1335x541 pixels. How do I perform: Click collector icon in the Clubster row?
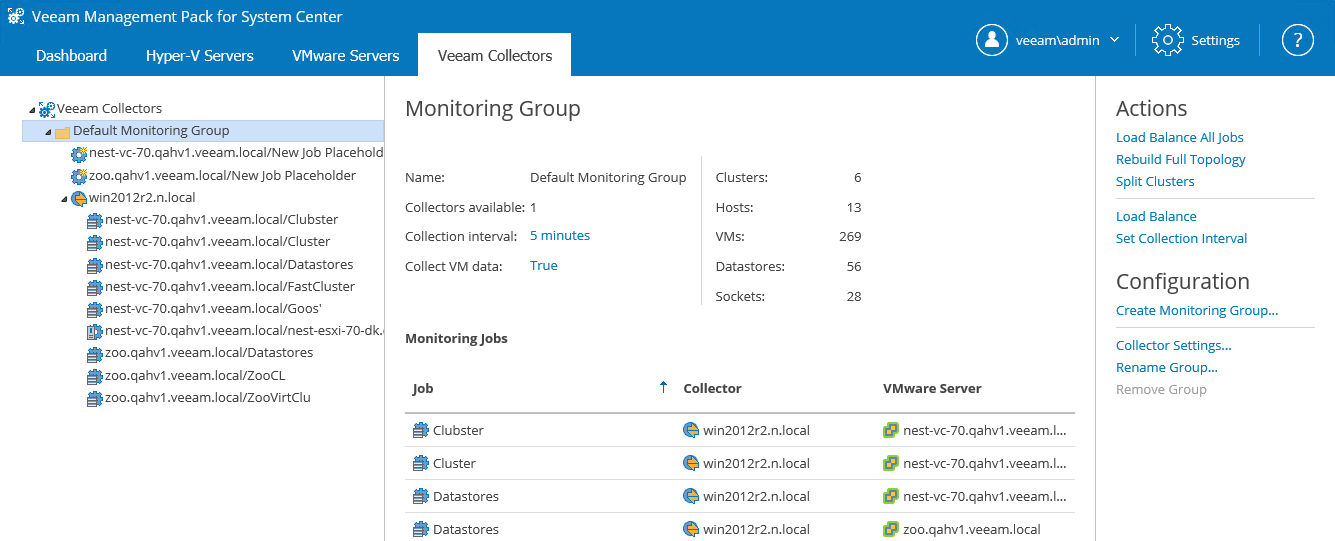(691, 431)
